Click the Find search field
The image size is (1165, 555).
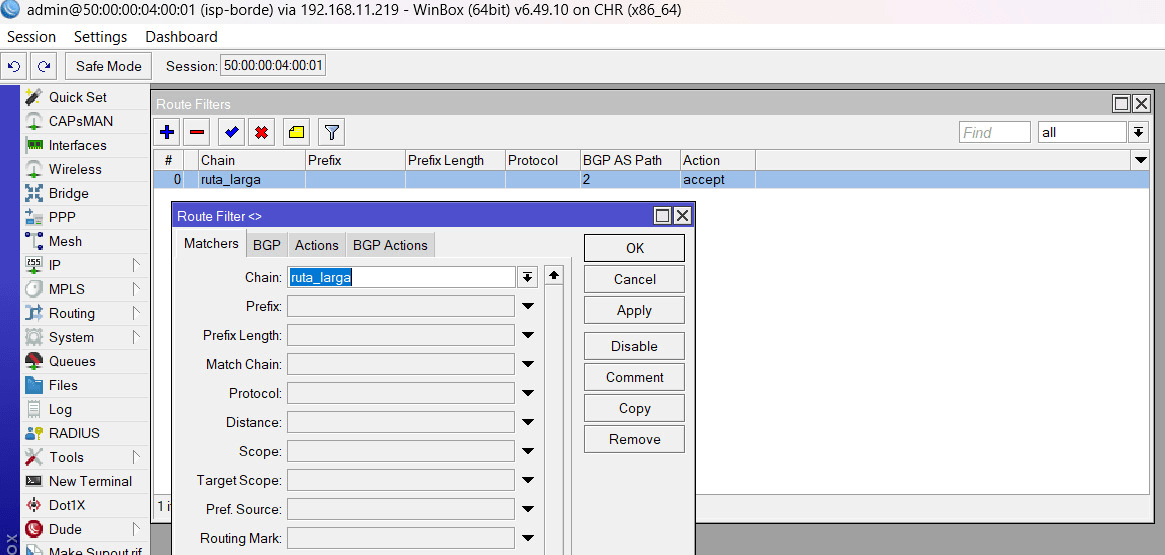(995, 132)
